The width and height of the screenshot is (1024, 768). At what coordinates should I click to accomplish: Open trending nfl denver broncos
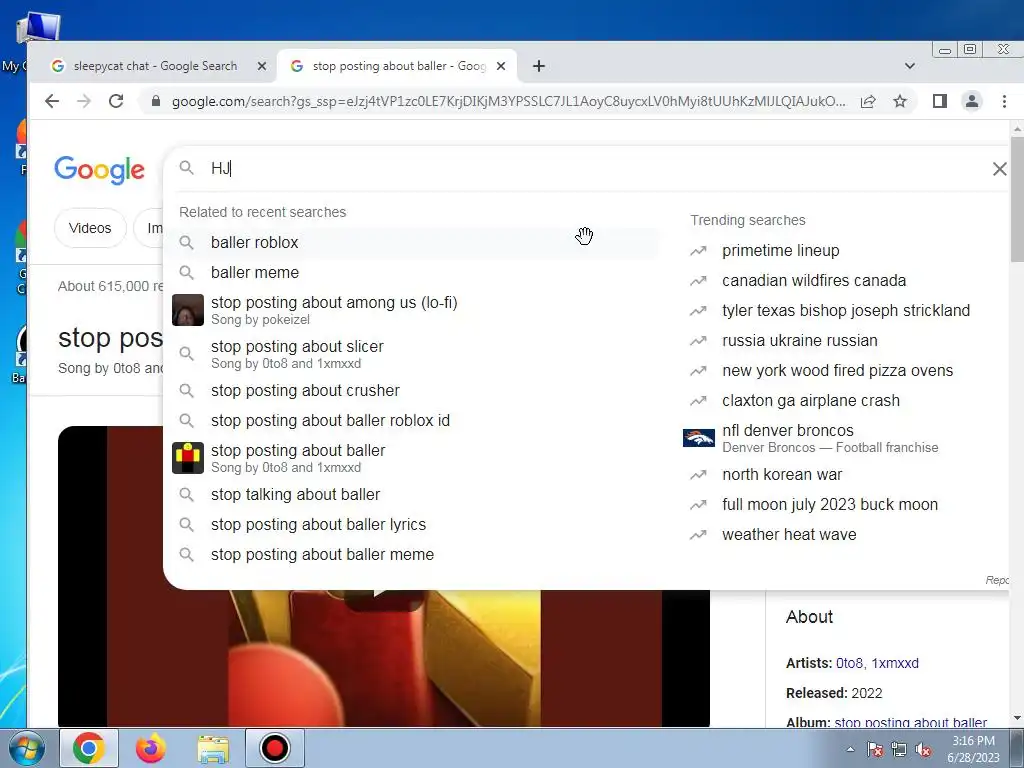[829, 438]
